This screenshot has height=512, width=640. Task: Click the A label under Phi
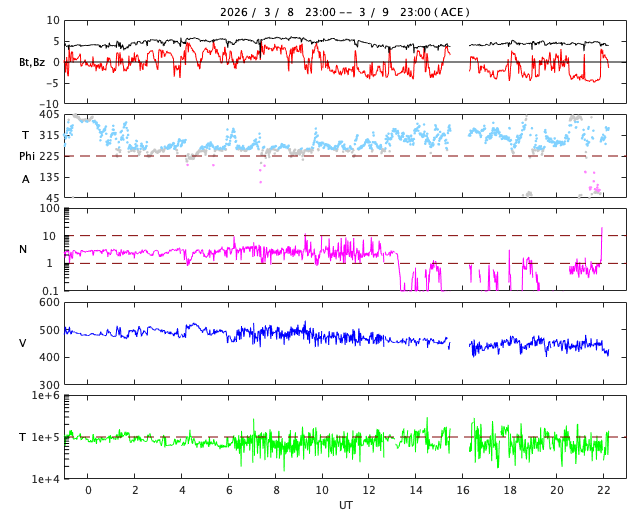point(26,179)
